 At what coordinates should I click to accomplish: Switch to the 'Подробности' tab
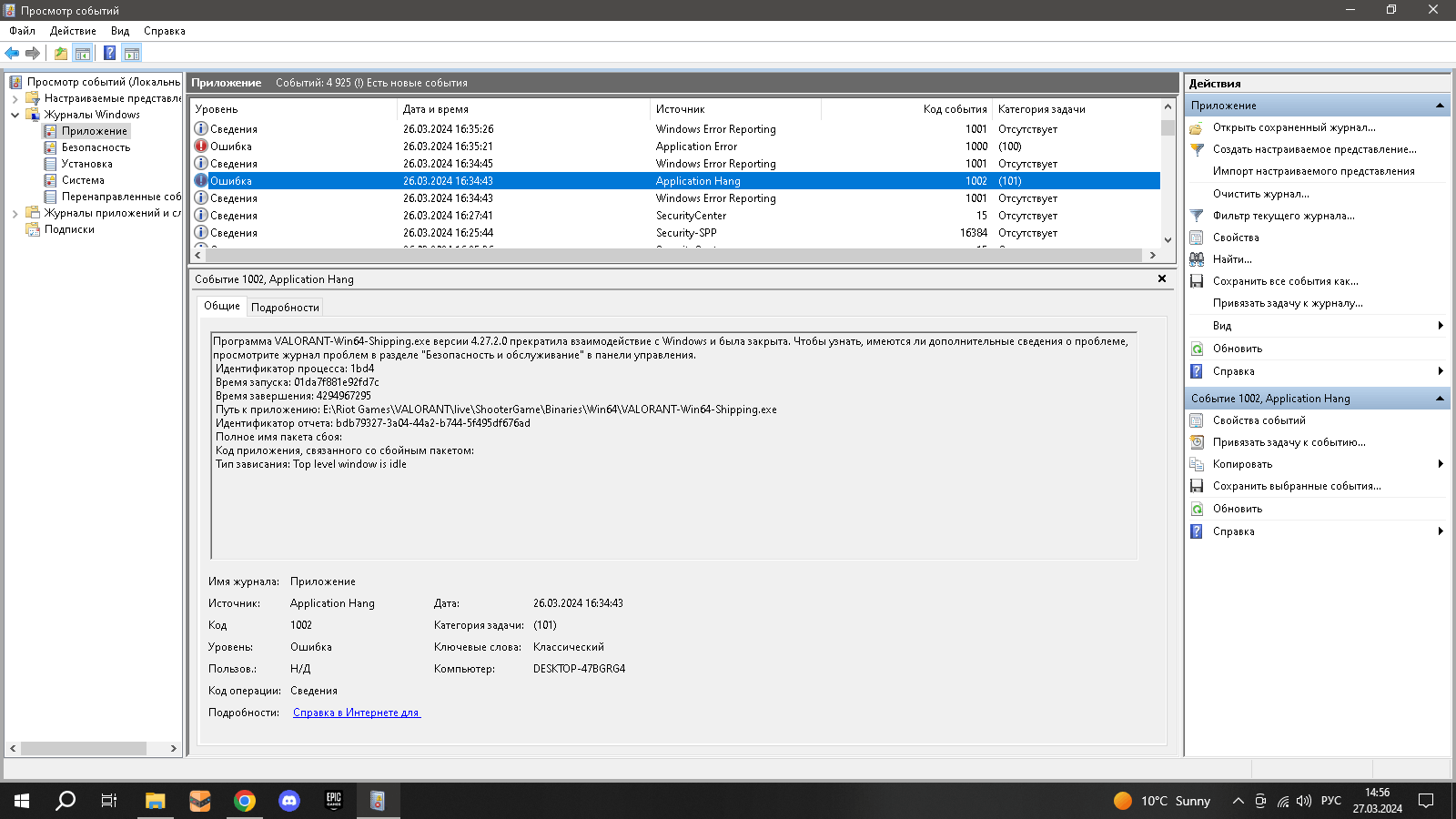coord(285,308)
